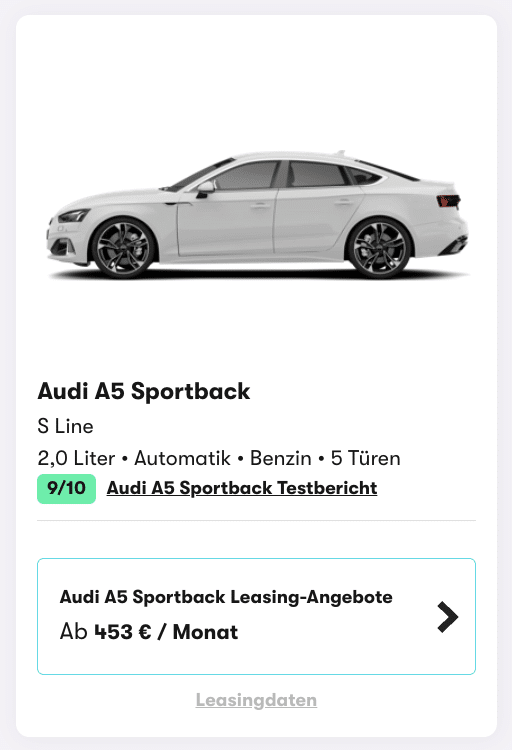
Task: Click the Audi A5 Sportback title
Action: pos(144,391)
